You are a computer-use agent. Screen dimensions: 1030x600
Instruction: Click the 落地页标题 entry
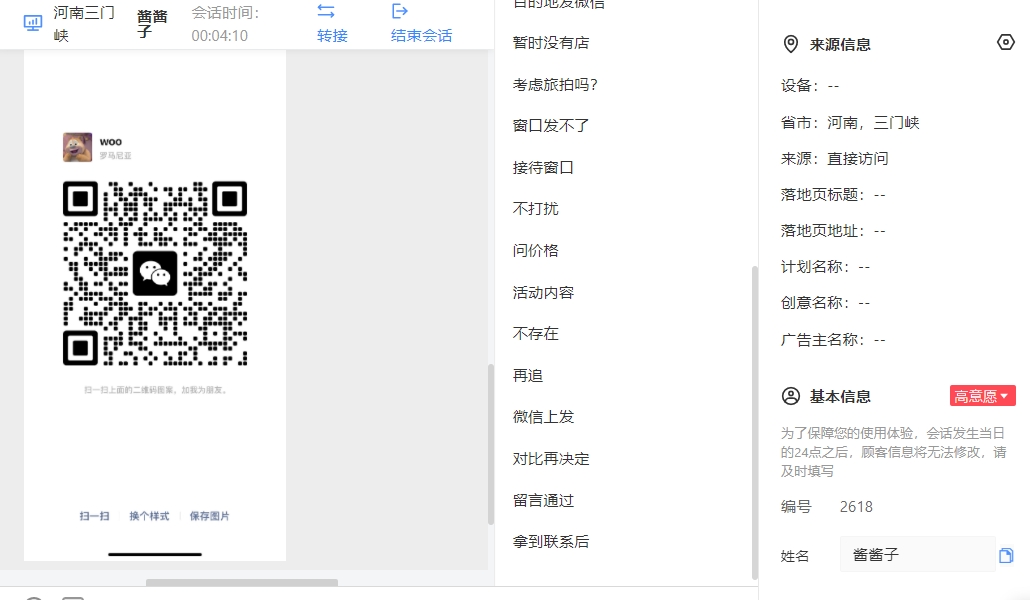click(833, 195)
